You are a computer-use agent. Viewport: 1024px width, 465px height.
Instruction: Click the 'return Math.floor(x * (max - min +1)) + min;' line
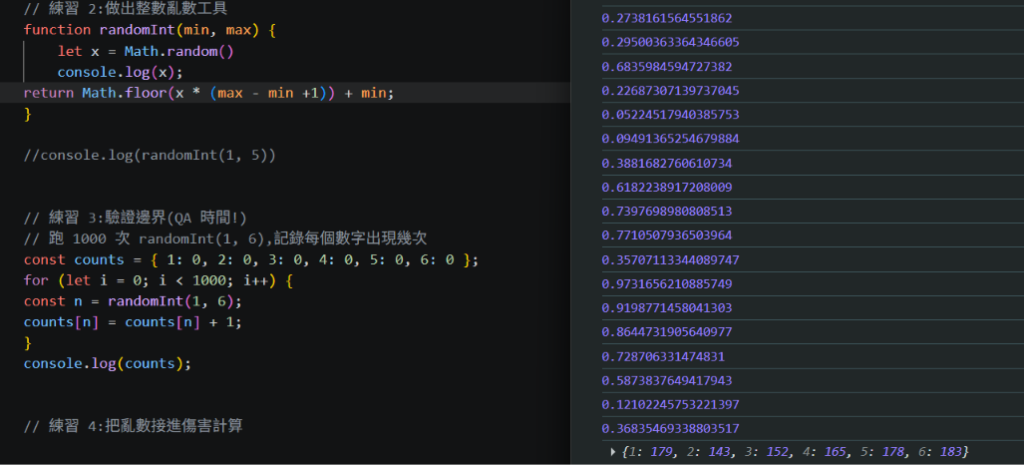click(x=209, y=93)
